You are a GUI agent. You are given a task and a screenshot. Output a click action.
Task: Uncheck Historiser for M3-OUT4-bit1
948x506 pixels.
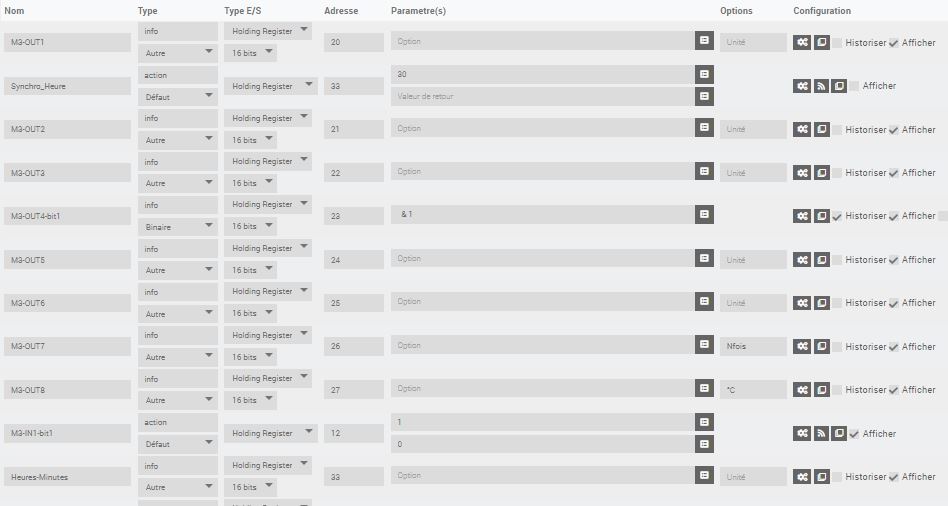(x=837, y=216)
